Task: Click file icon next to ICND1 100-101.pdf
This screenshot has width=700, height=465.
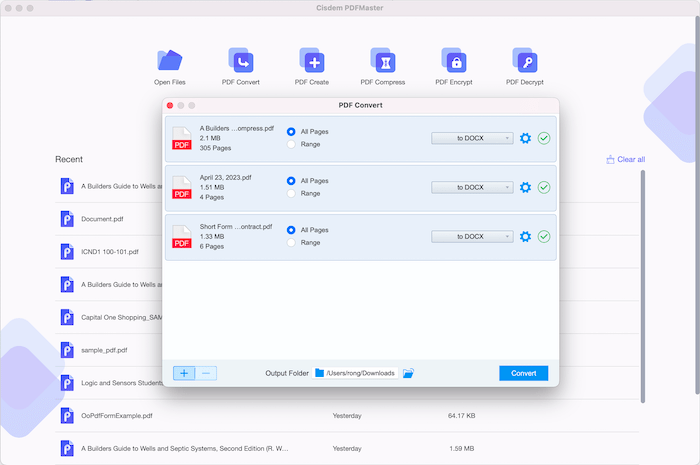Action: 67,252
